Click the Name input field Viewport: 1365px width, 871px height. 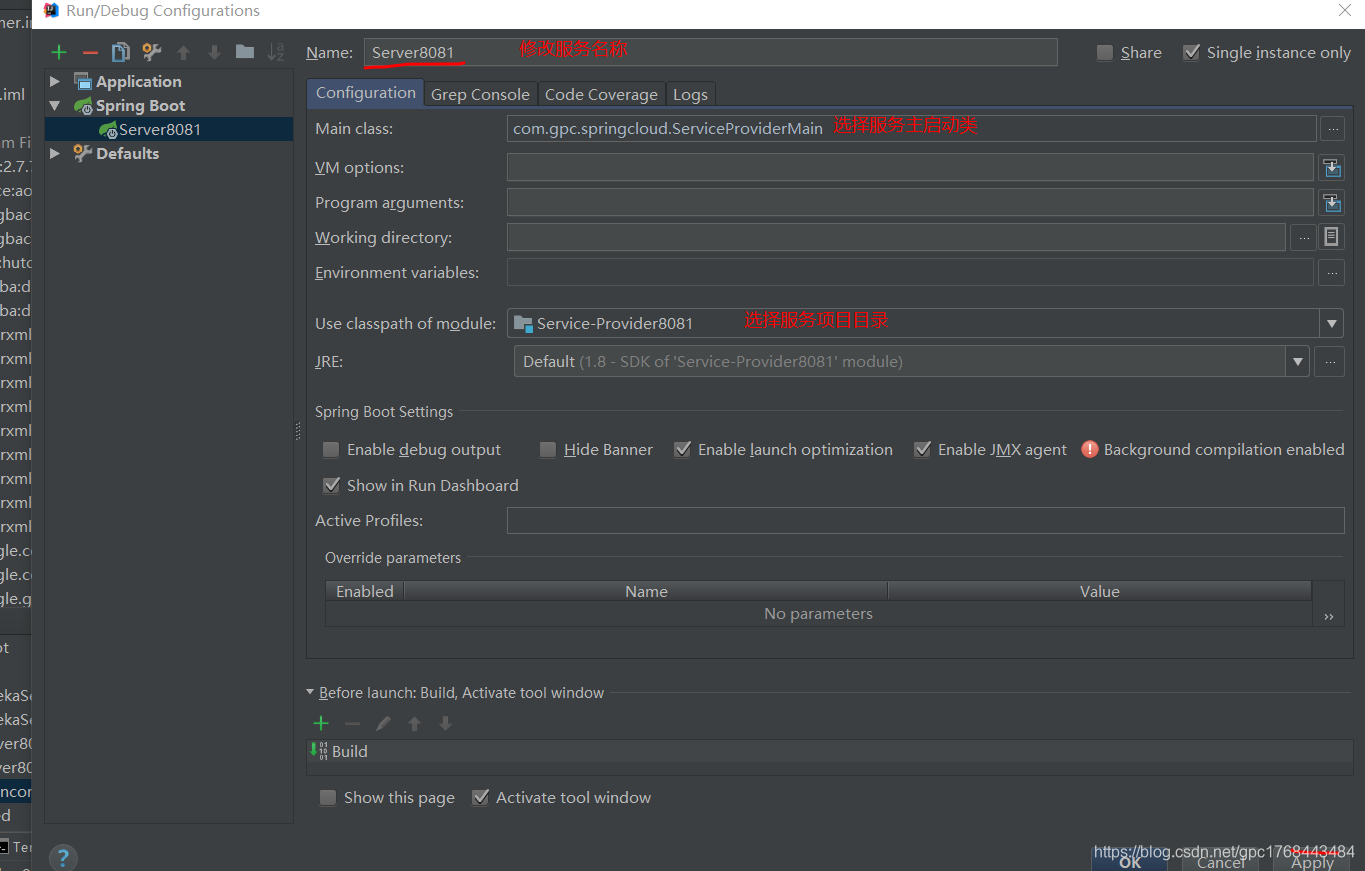(x=710, y=52)
